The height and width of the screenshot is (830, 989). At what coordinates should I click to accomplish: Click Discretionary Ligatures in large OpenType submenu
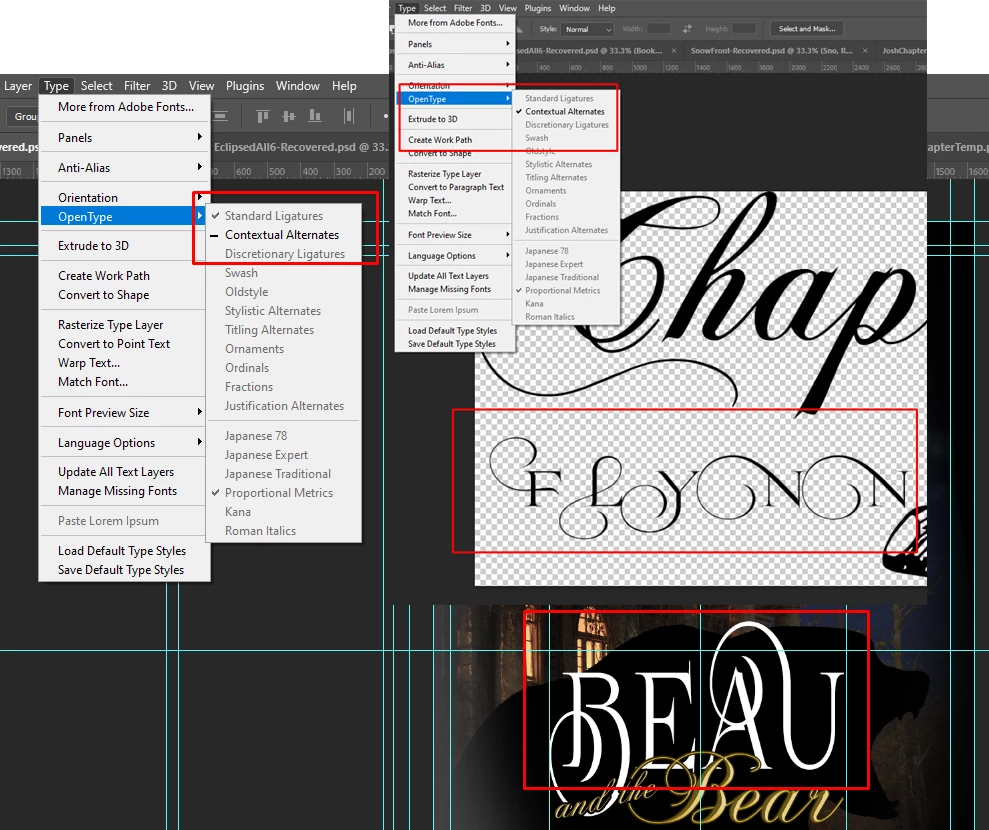click(x=283, y=254)
